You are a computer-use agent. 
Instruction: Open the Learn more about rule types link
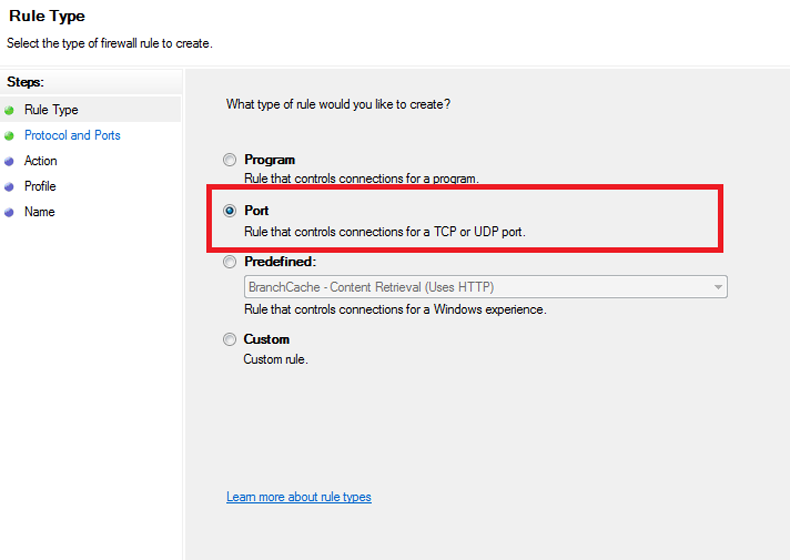coord(299,497)
